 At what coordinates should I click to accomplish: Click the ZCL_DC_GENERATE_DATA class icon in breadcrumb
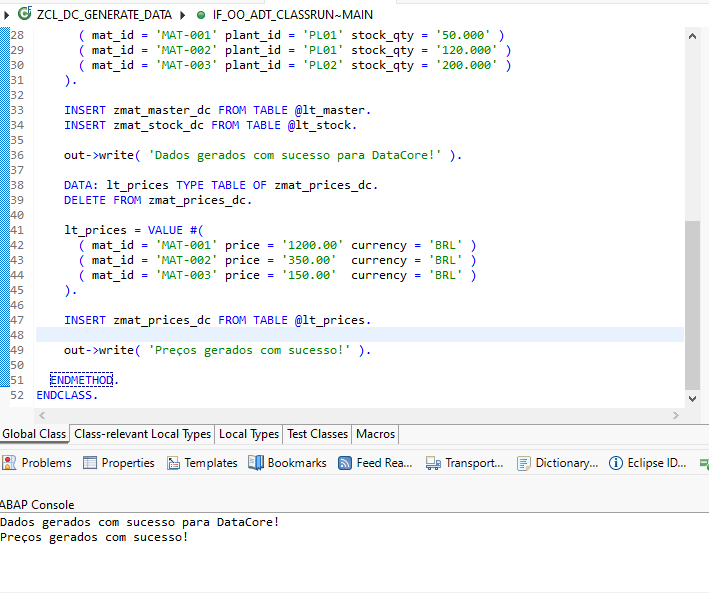tap(25, 14)
